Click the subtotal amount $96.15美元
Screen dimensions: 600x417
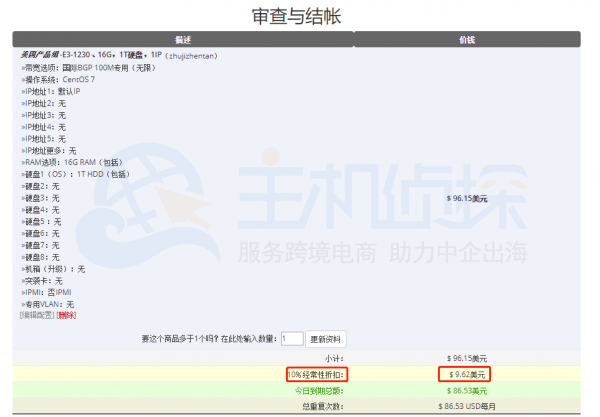click(x=467, y=358)
